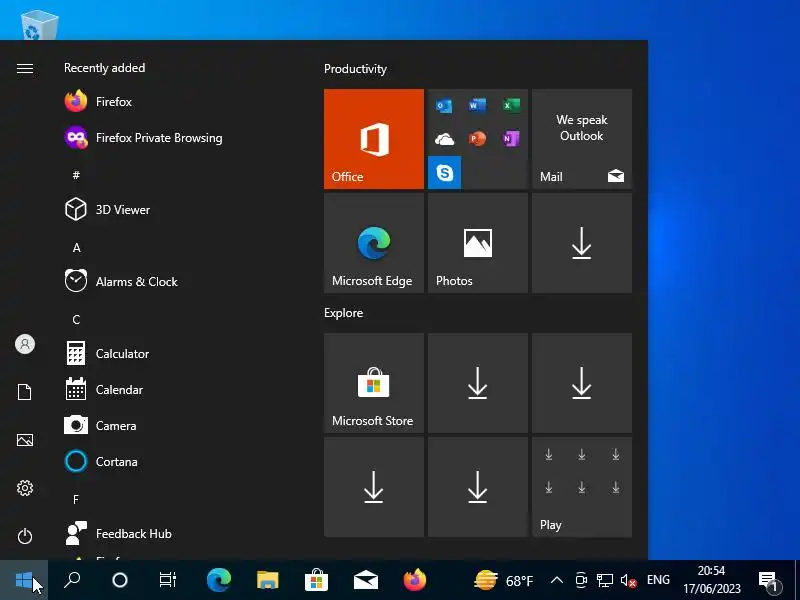
Task: Open the user account icon
Action: coord(24,344)
